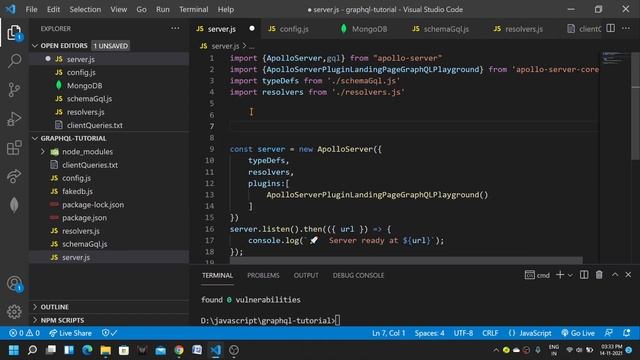The image size is (640, 360).
Task: Switch to the Output panel tab
Action: pyautogui.click(x=306, y=275)
